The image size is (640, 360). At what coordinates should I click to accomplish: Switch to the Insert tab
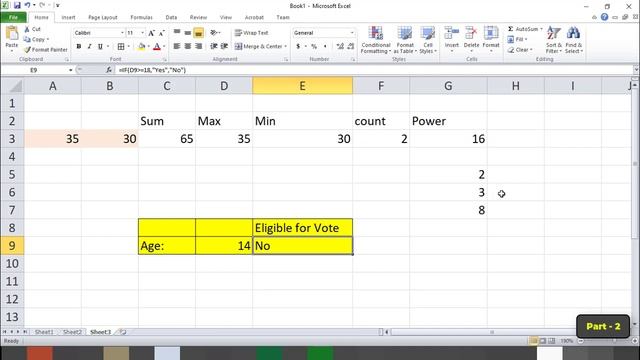[x=68, y=18]
